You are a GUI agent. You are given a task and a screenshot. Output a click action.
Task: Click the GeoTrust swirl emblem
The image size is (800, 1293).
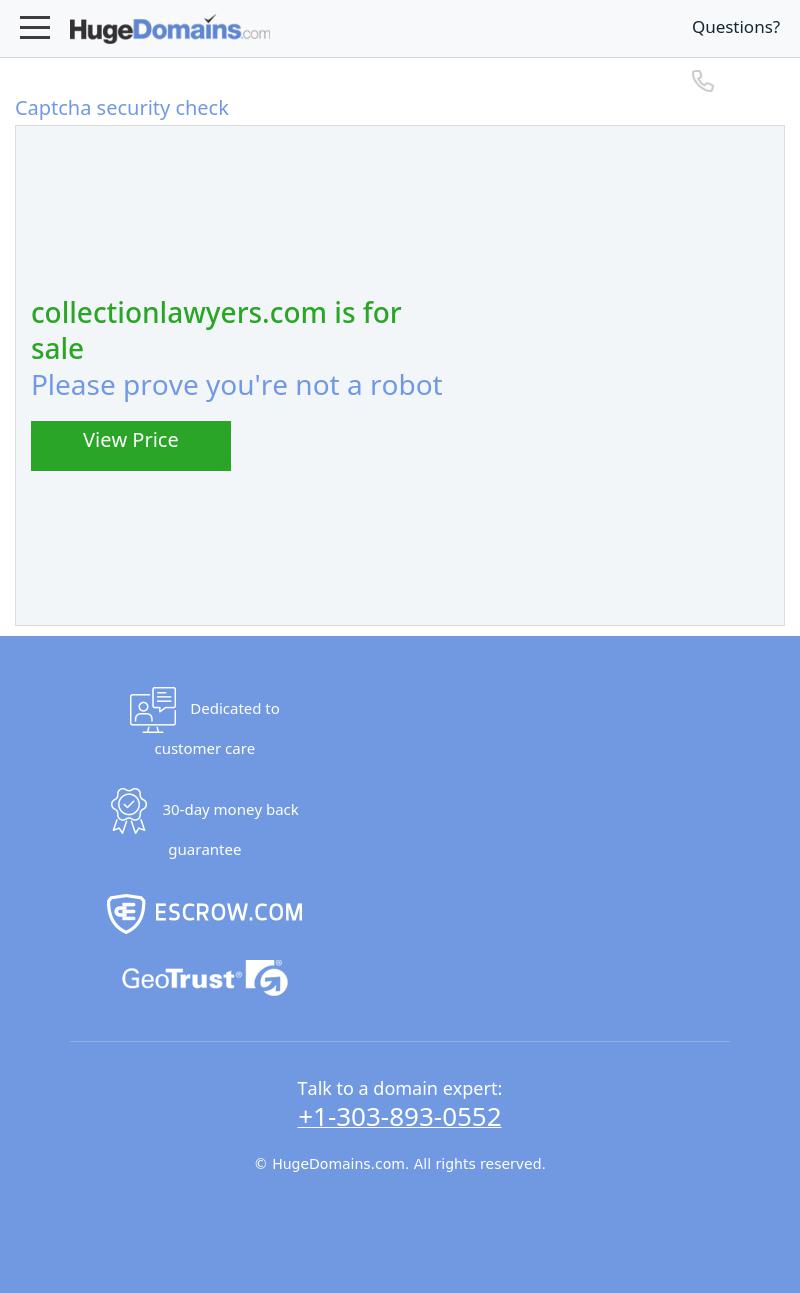[x=267, y=978]
